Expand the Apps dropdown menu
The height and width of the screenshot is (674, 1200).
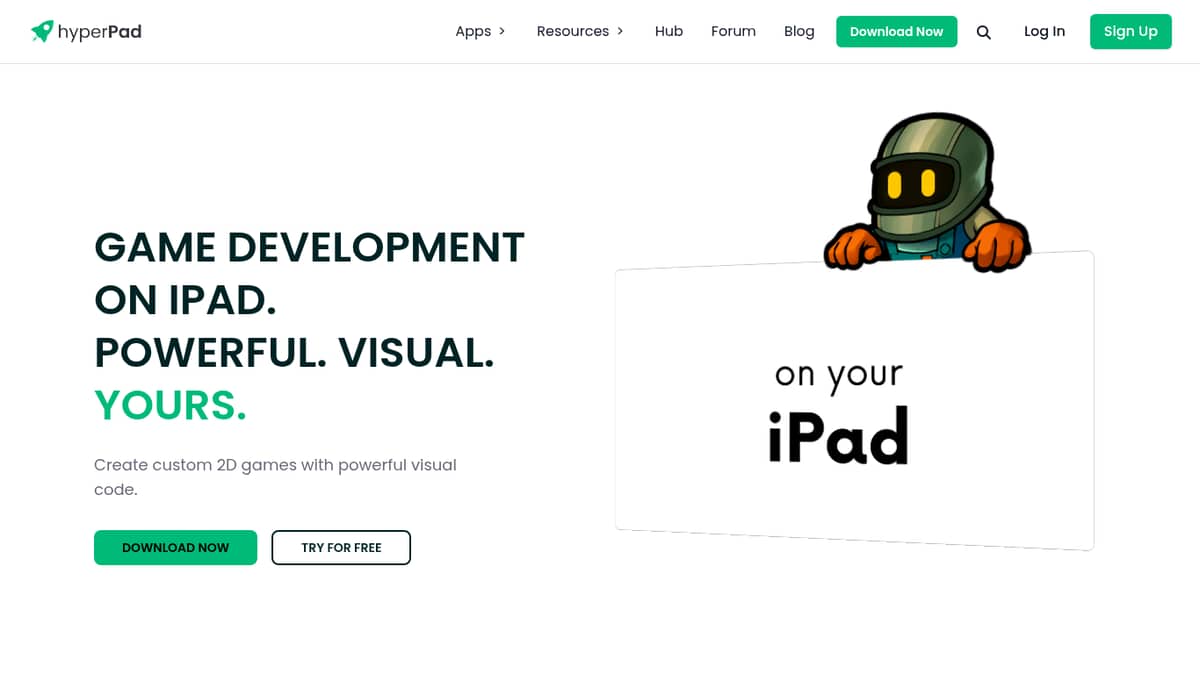480,31
